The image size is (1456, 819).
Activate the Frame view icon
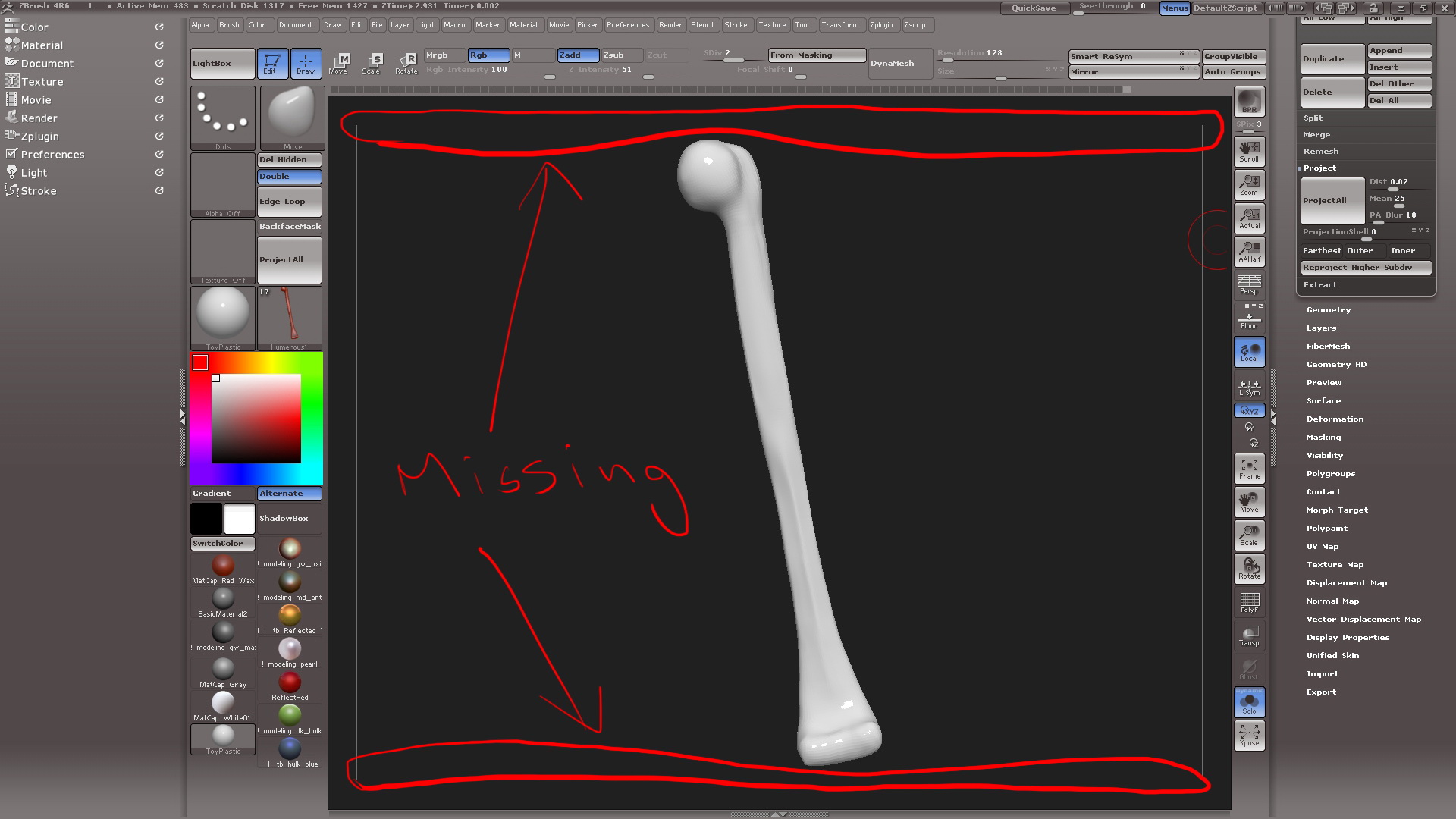click(1248, 469)
